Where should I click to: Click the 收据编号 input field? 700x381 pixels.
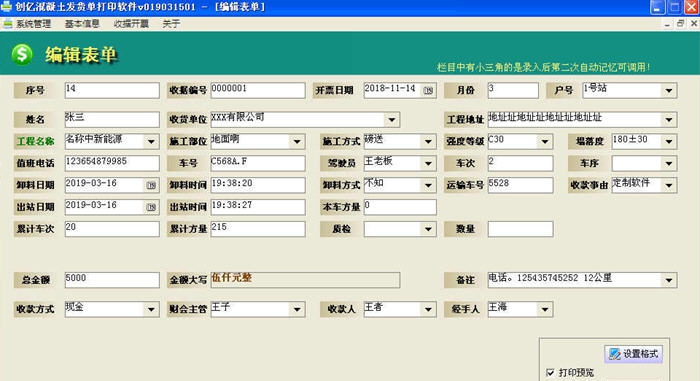click(x=258, y=90)
